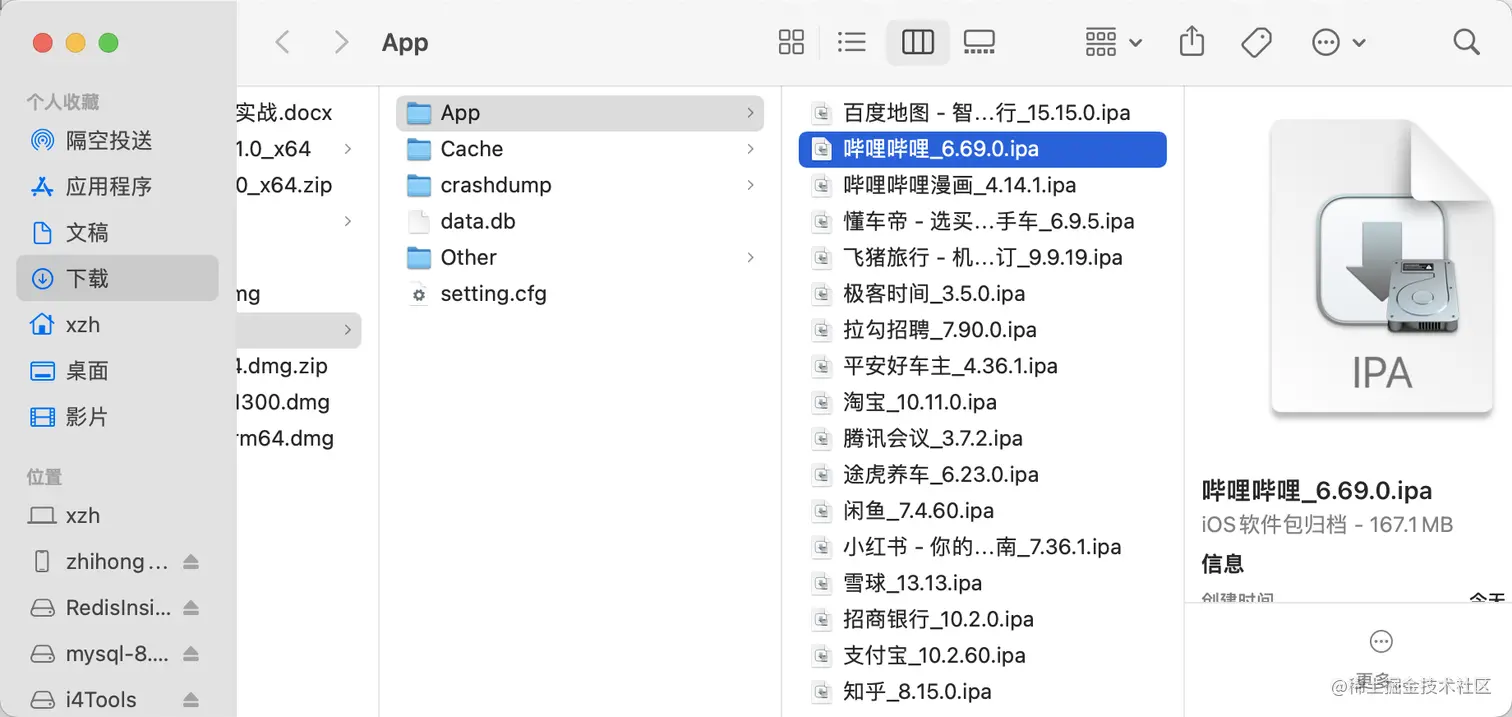The width and height of the screenshot is (1512, 717).
Task: Eject the i4Tools volume
Action: point(191,700)
